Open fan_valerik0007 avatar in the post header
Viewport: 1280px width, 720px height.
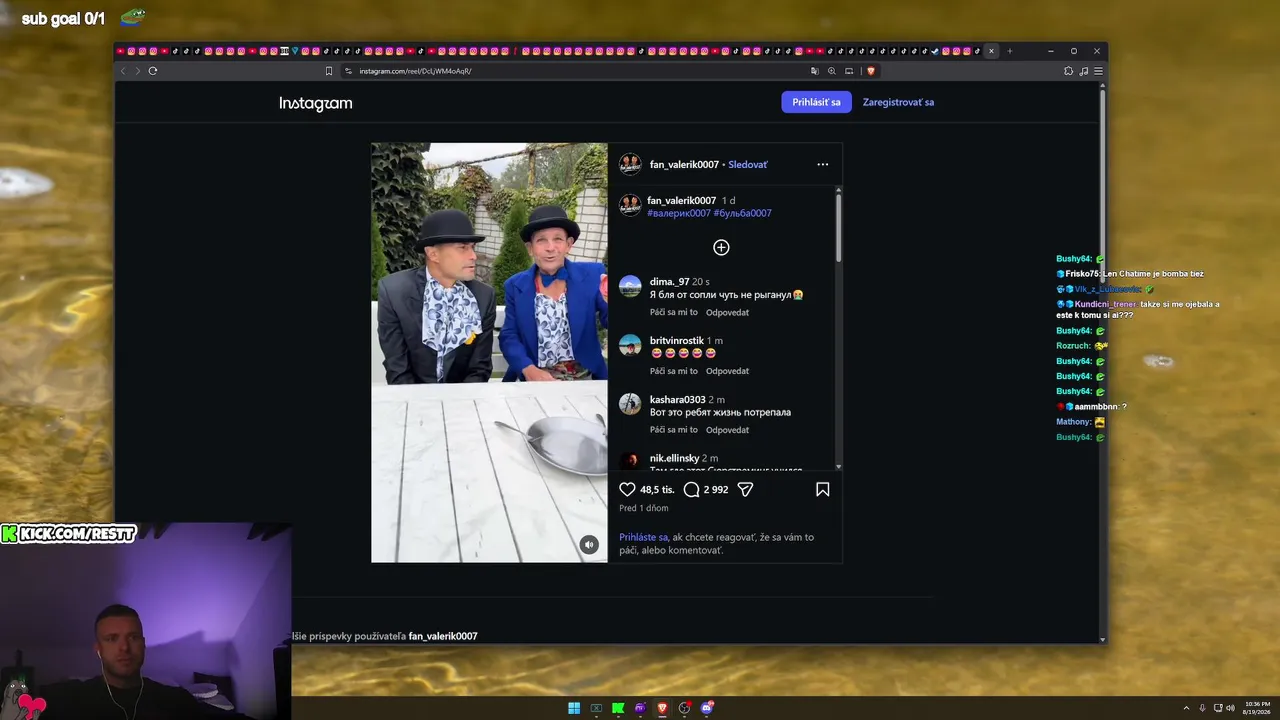coord(630,164)
